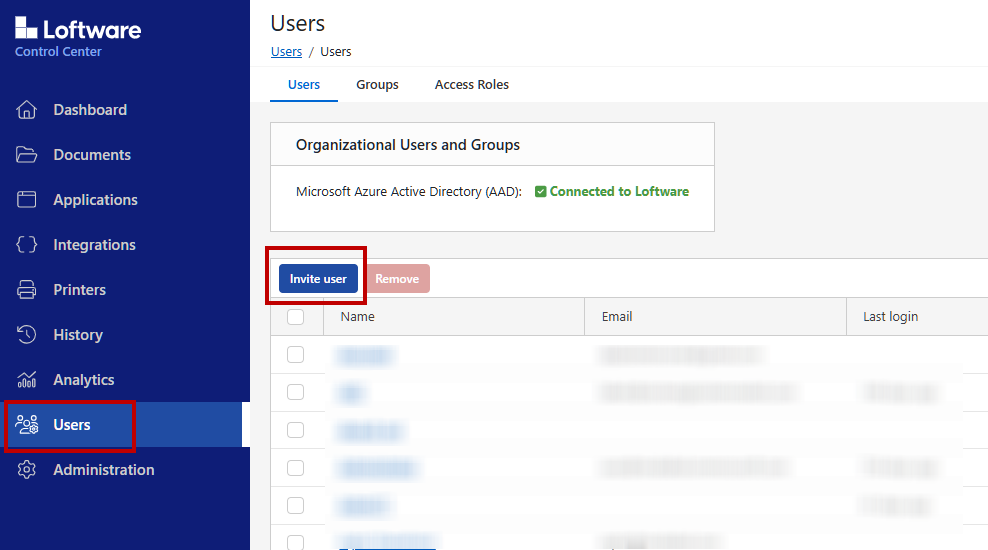988x550 pixels.
Task: Click the Users page title
Action: 297,23
